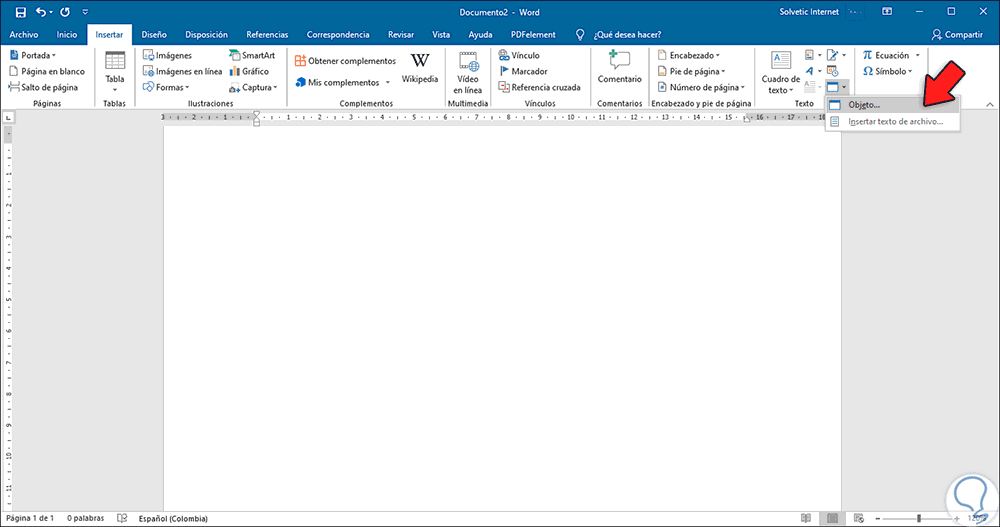Viewport: 1000px width, 527px height.
Task: Insert a page break with Salto de página
Action: (43, 87)
